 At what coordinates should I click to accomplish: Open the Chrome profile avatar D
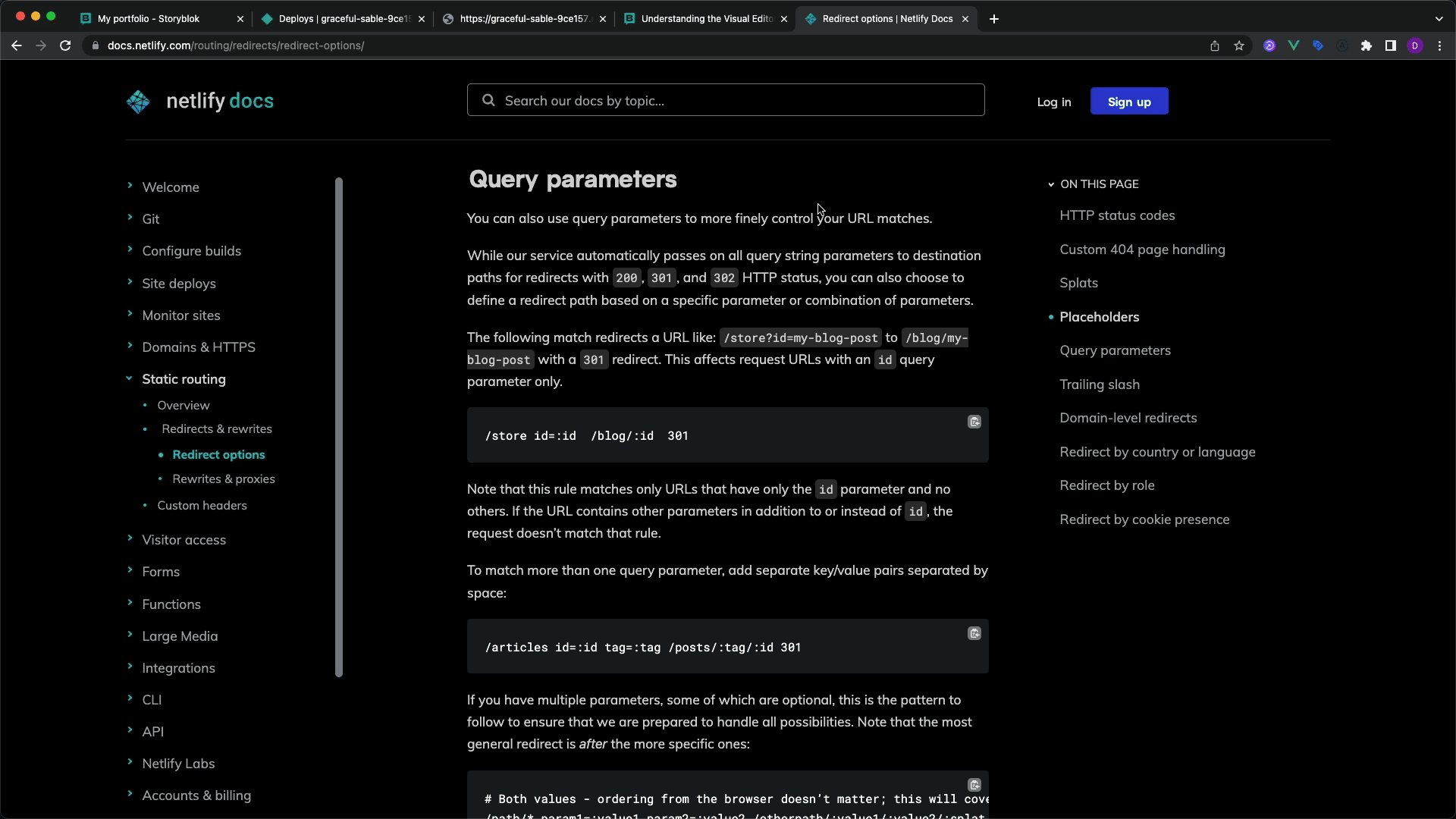pyautogui.click(x=1415, y=45)
